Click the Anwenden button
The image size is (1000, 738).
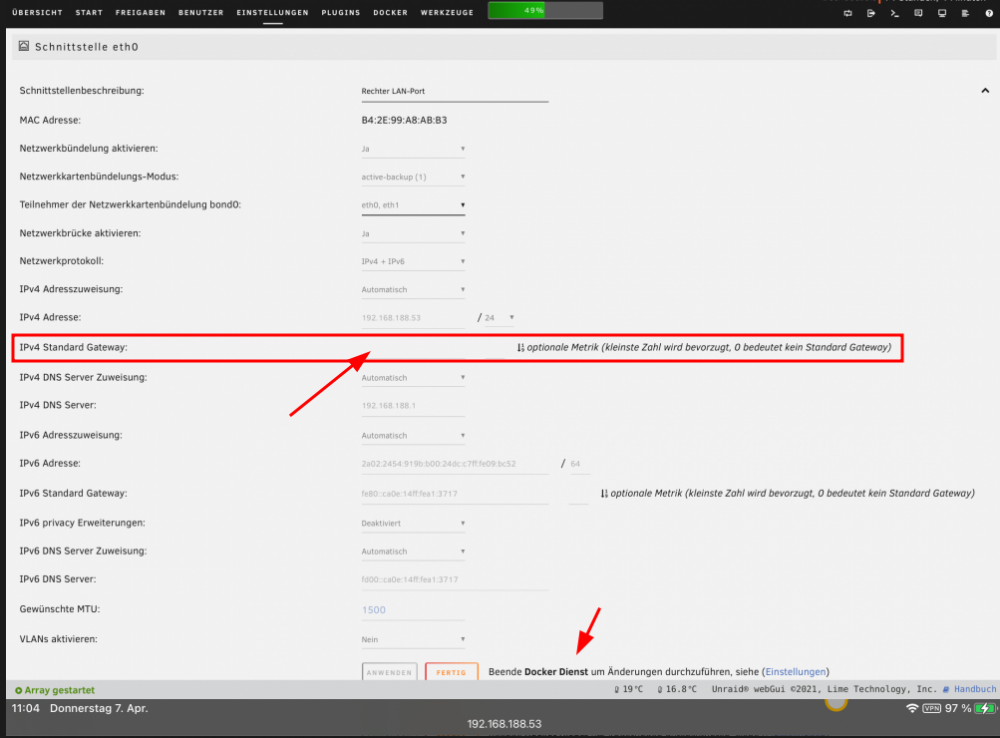(x=390, y=672)
